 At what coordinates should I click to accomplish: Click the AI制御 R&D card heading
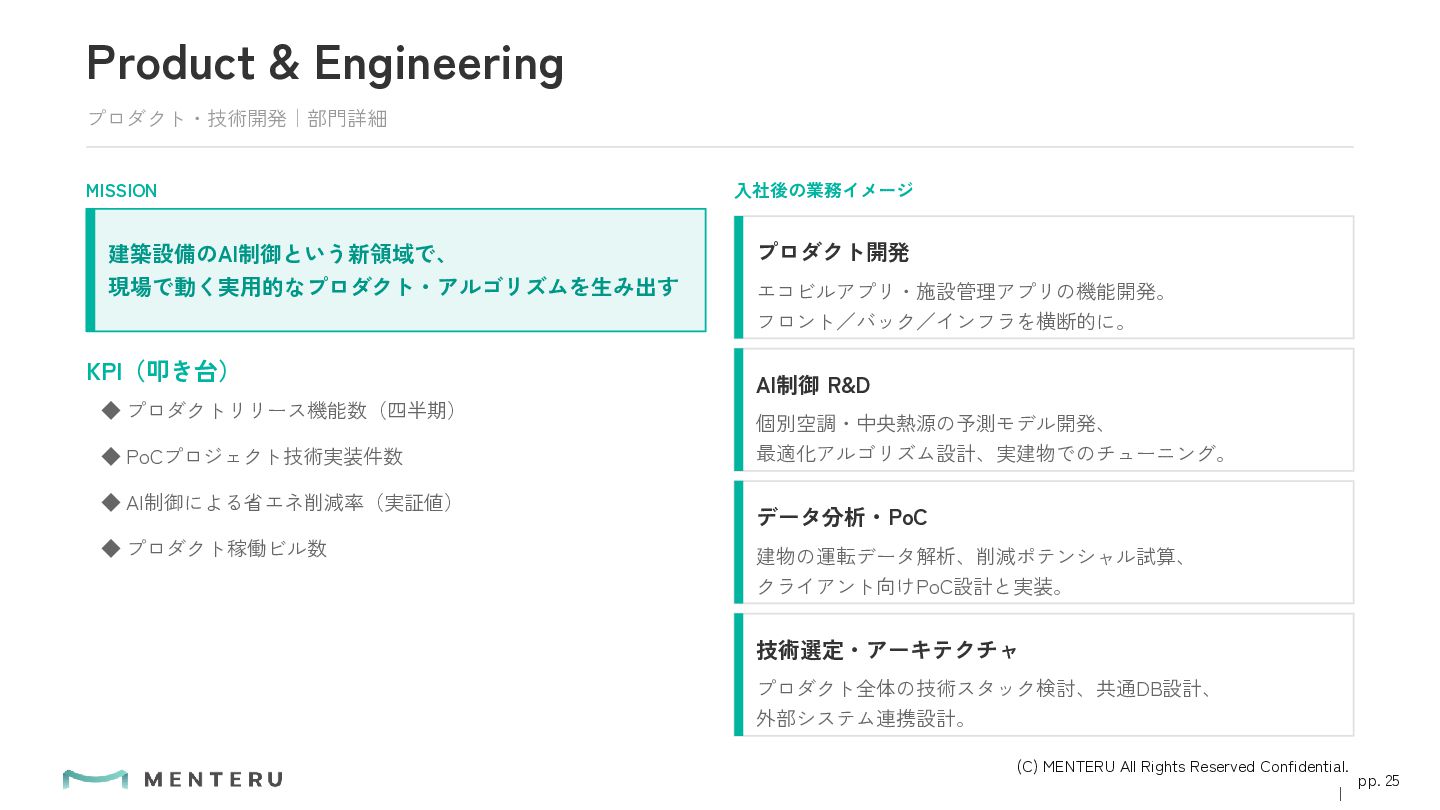point(813,385)
